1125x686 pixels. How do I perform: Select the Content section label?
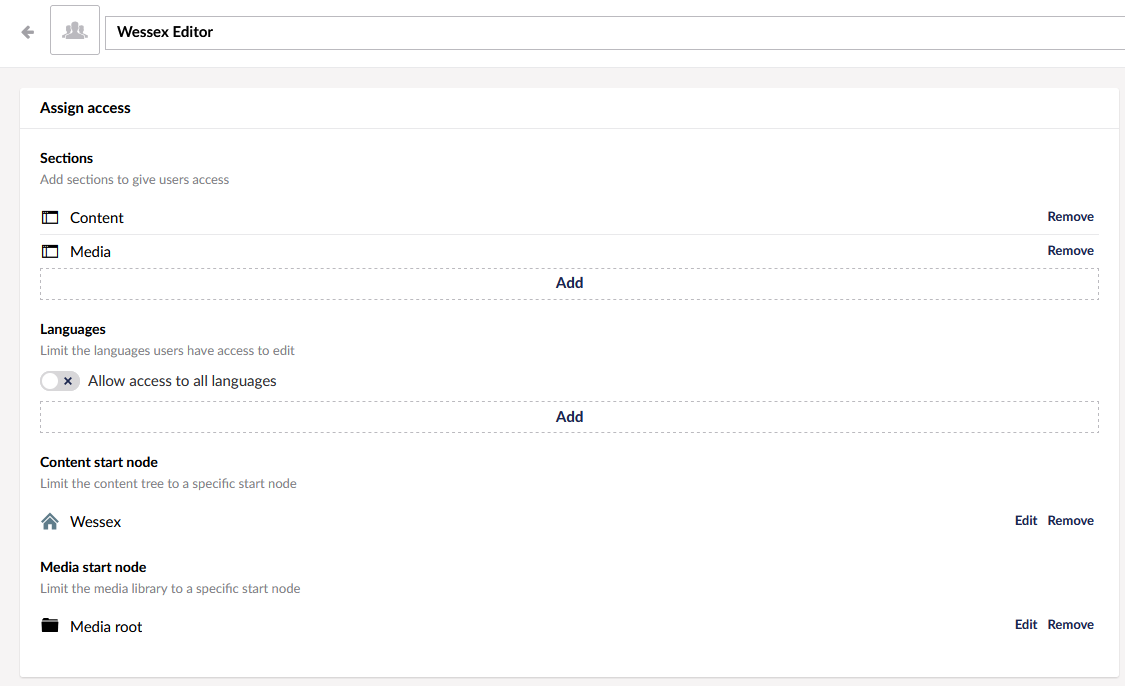97,217
